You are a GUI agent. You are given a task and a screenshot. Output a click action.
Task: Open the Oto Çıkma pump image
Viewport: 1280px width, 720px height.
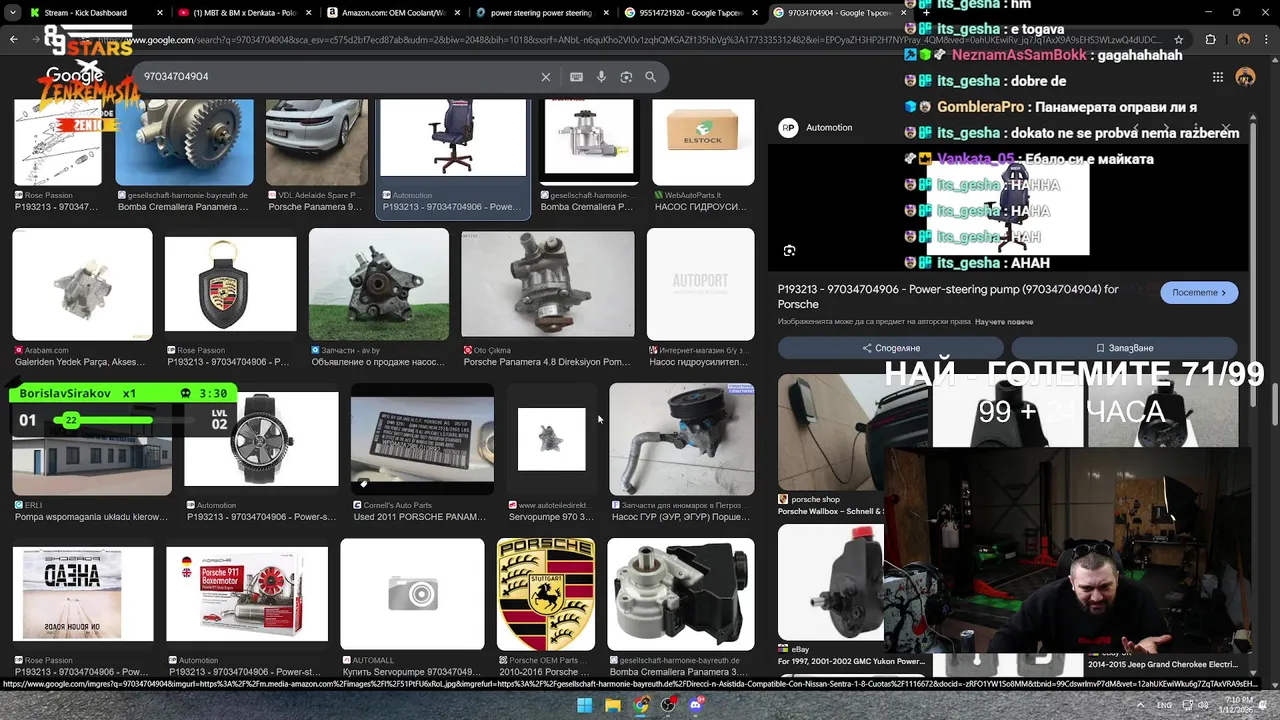pyautogui.click(x=548, y=284)
